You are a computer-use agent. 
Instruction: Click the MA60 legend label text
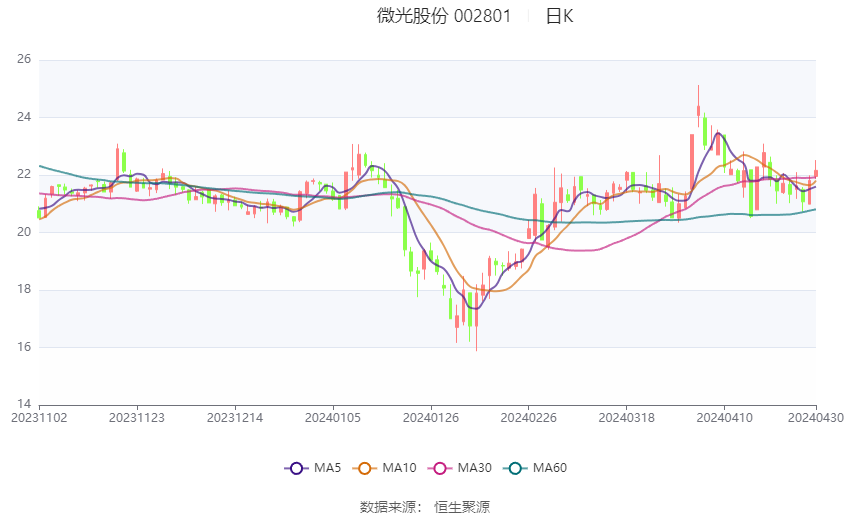550,468
